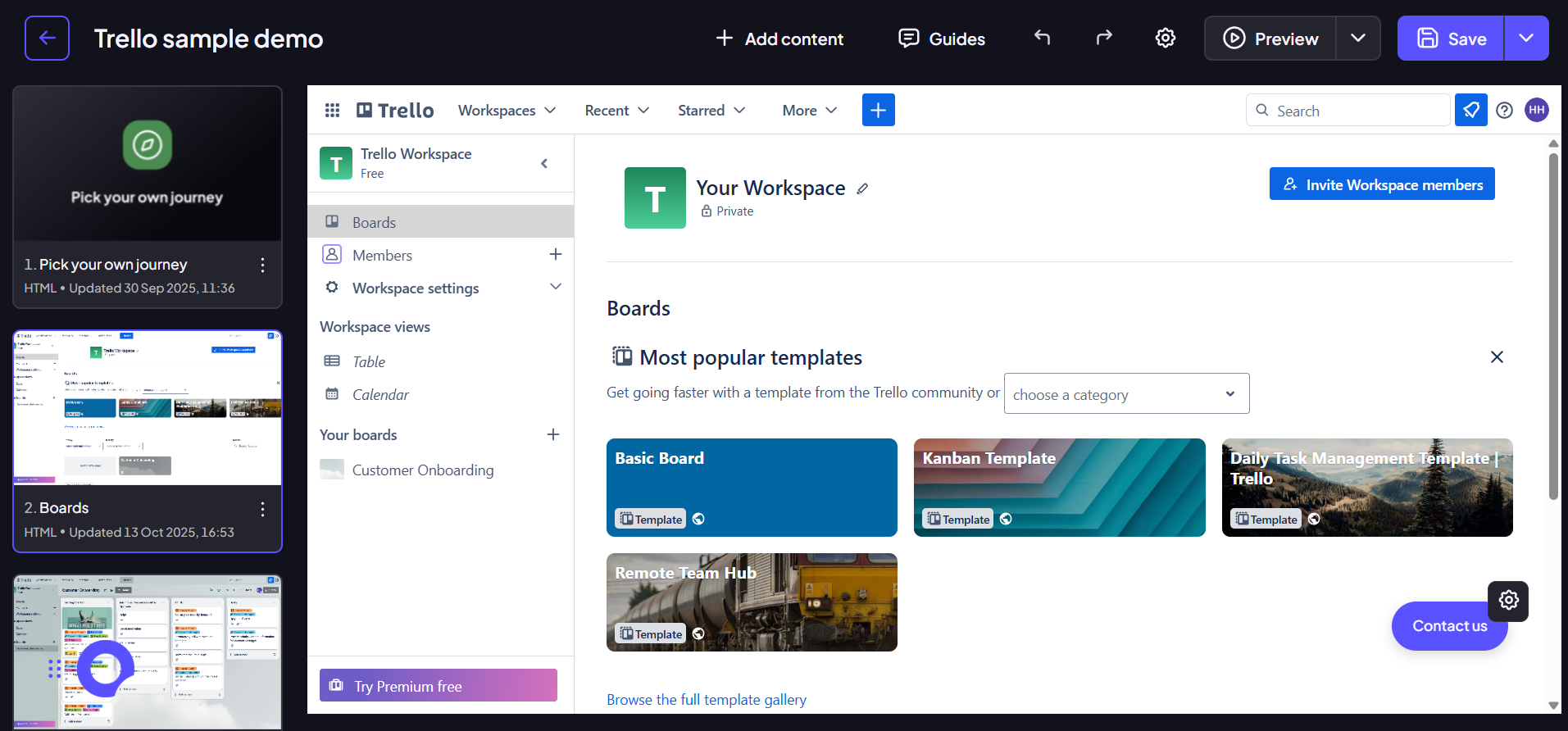Click the plus next to Members
This screenshot has height=731, width=1568.
tap(555, 255)
